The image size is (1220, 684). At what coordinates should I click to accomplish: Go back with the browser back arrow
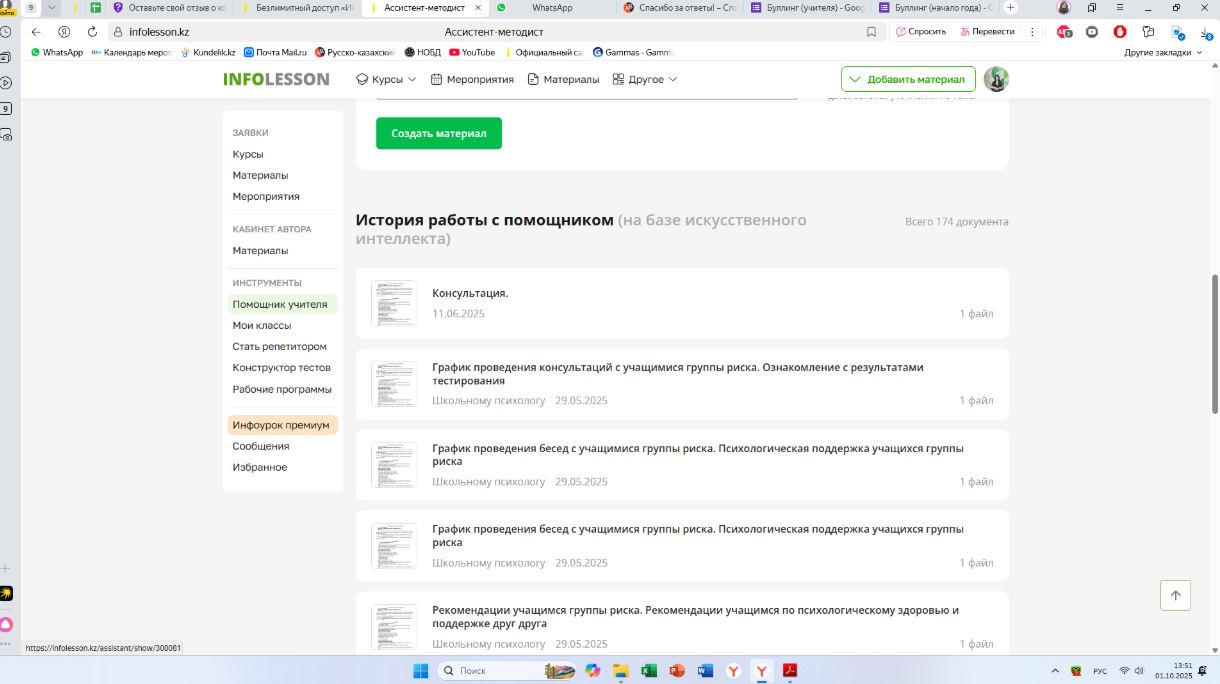click(x=36, y=32)
